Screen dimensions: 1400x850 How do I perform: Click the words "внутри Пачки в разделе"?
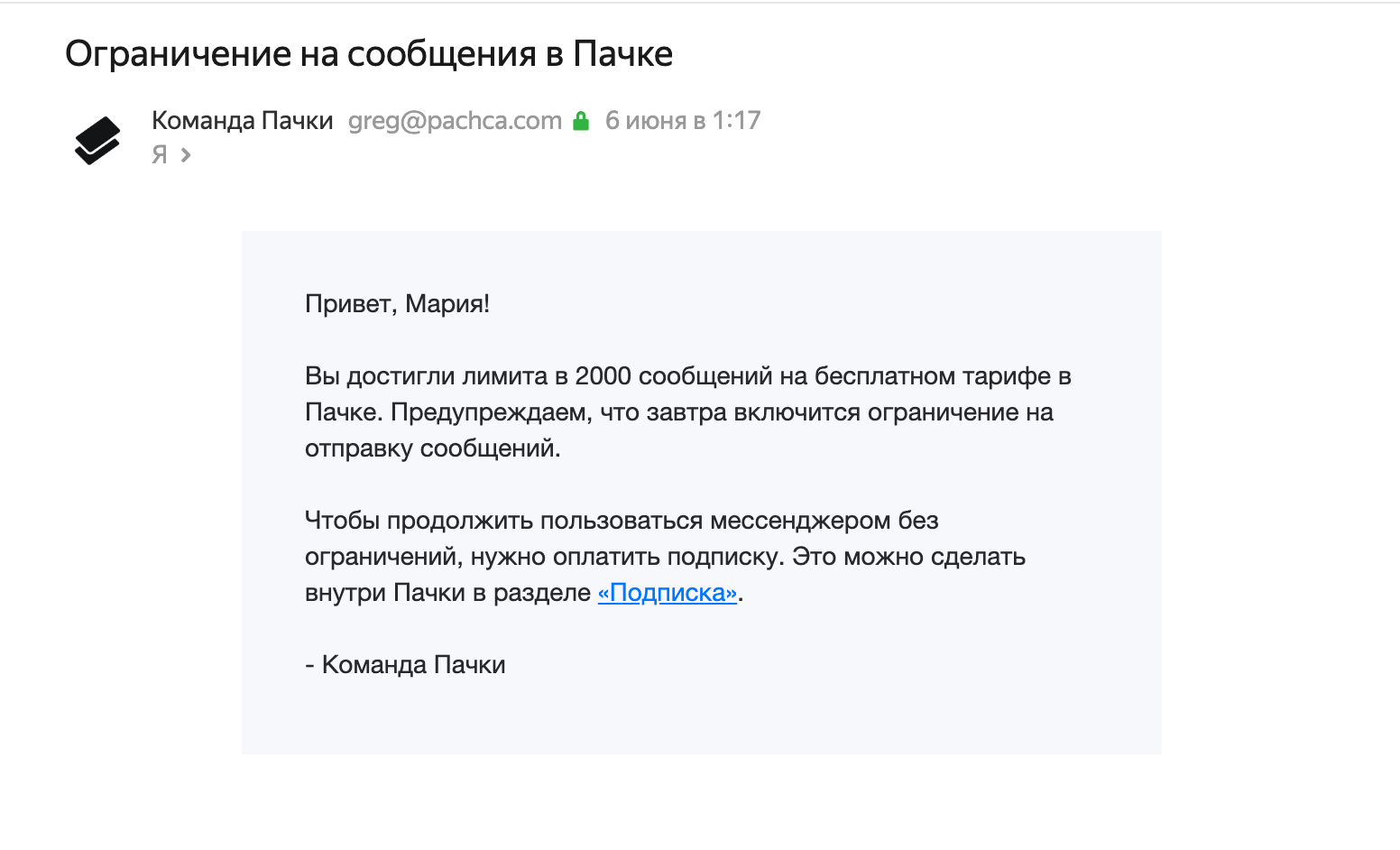(448, 593)
